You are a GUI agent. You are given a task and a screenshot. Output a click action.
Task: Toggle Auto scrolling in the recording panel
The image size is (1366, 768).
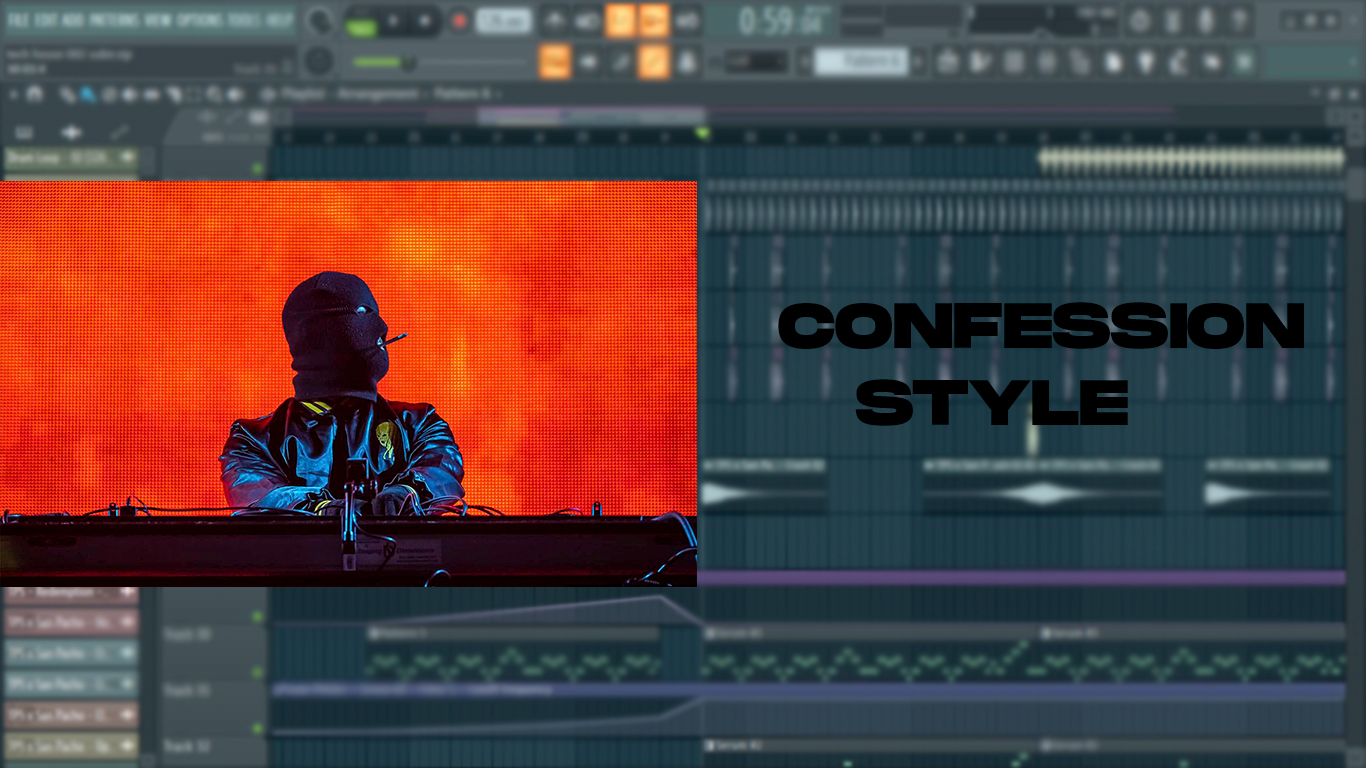click(x=588, y=62)
